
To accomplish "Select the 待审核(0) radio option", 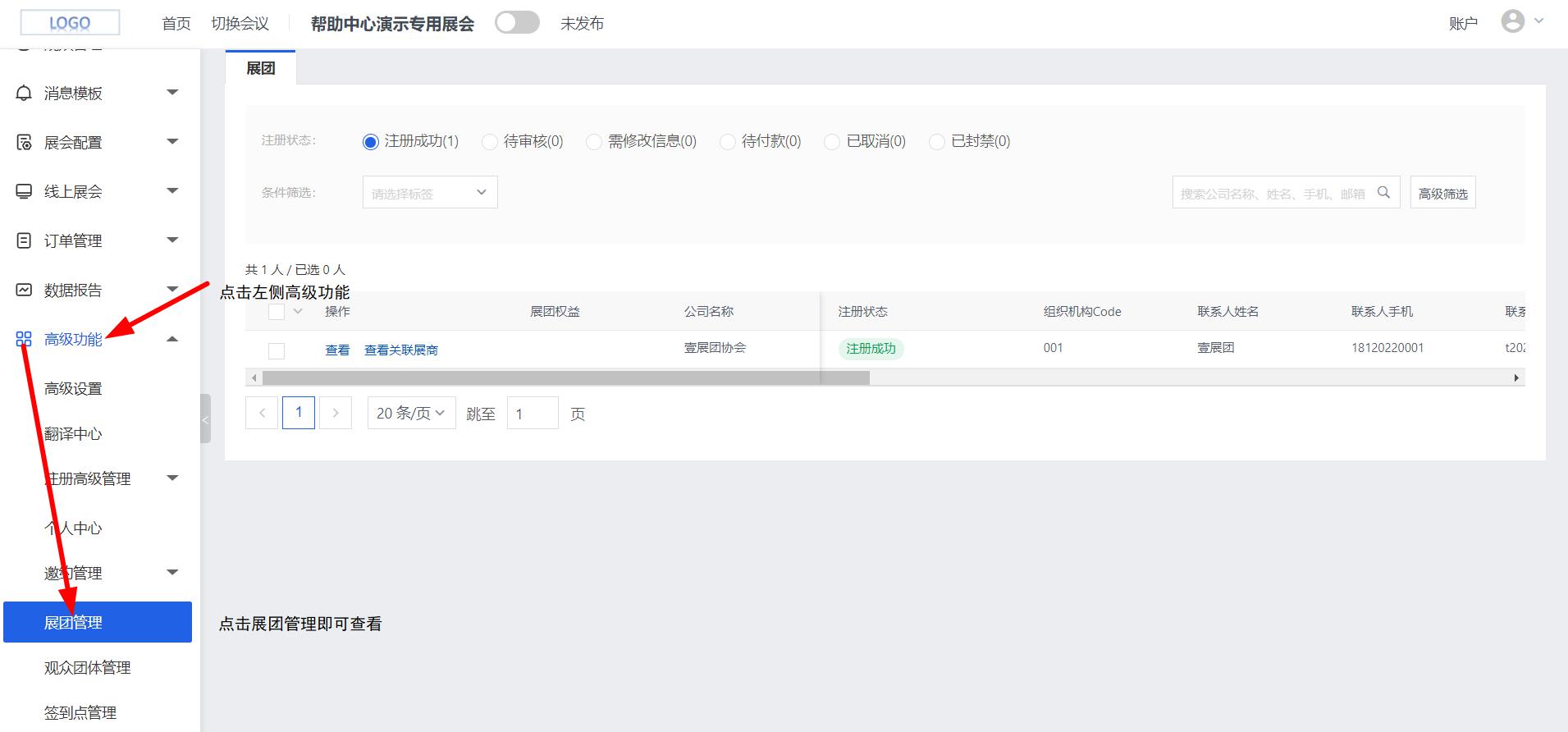I will (x=490, y=142).
